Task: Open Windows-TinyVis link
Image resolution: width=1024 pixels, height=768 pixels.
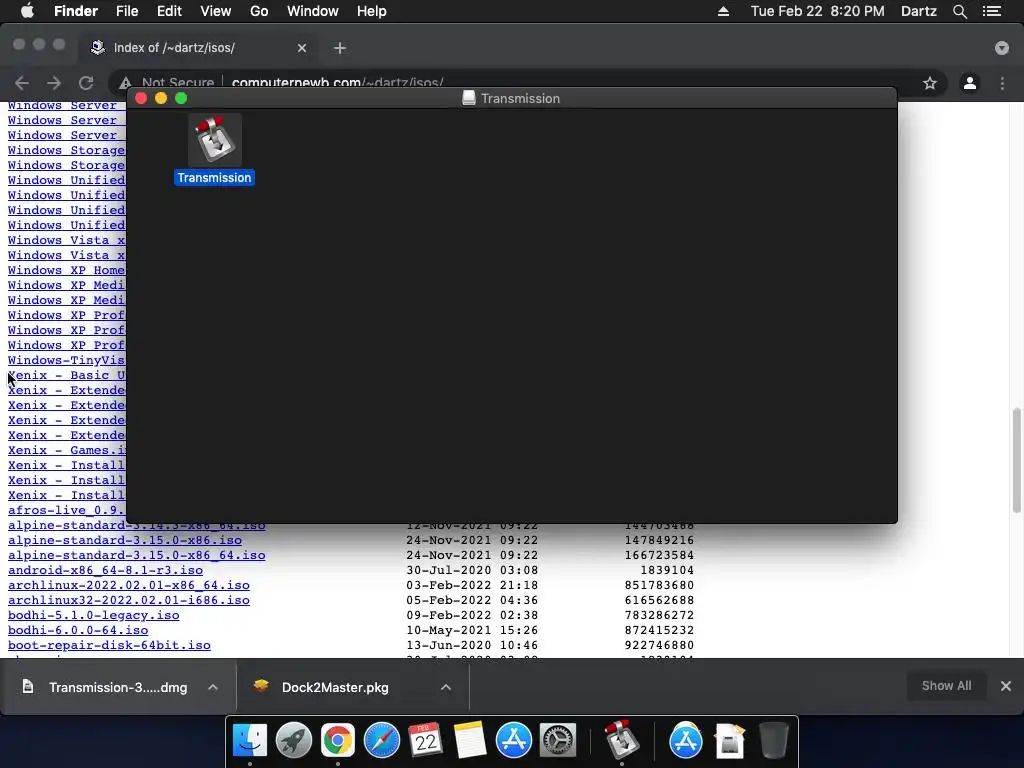Action: point(67,360)
